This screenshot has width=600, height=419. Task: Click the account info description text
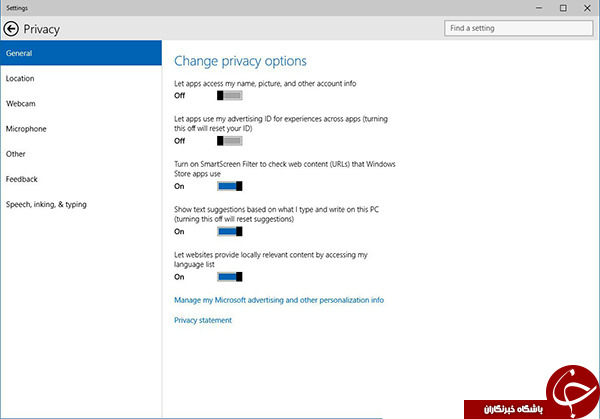[265, 83]
